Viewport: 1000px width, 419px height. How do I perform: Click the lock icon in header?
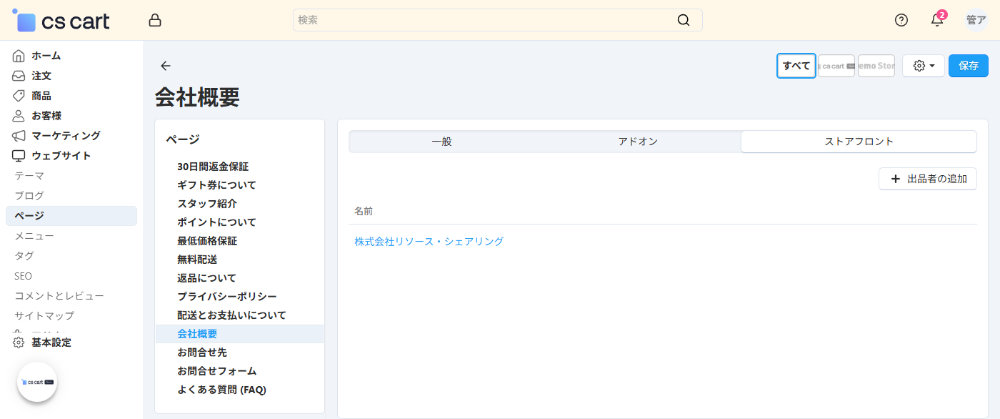click(154, 20)
